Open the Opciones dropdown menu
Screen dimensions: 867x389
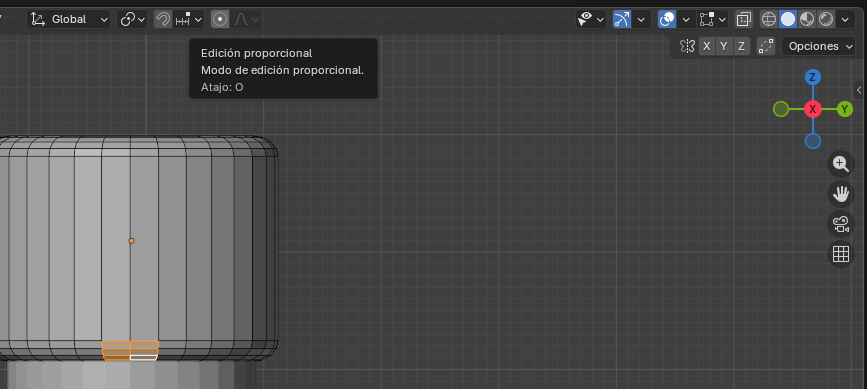(x=819, y=46)
